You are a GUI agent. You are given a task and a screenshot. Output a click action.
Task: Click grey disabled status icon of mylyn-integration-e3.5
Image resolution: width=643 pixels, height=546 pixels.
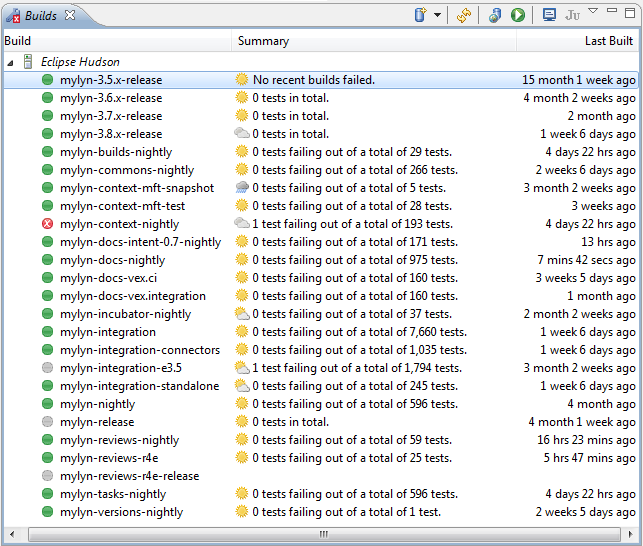tap(48, 368)
